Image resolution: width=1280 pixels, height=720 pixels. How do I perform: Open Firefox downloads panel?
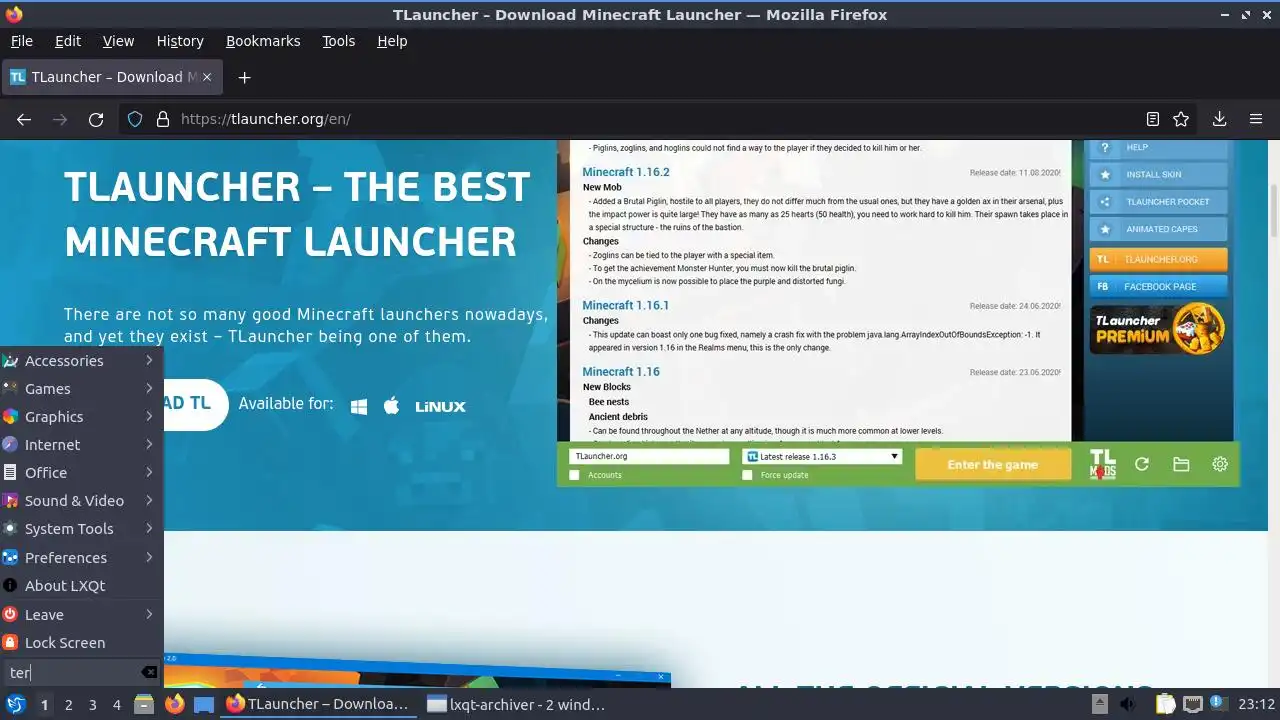point(1219,119)
